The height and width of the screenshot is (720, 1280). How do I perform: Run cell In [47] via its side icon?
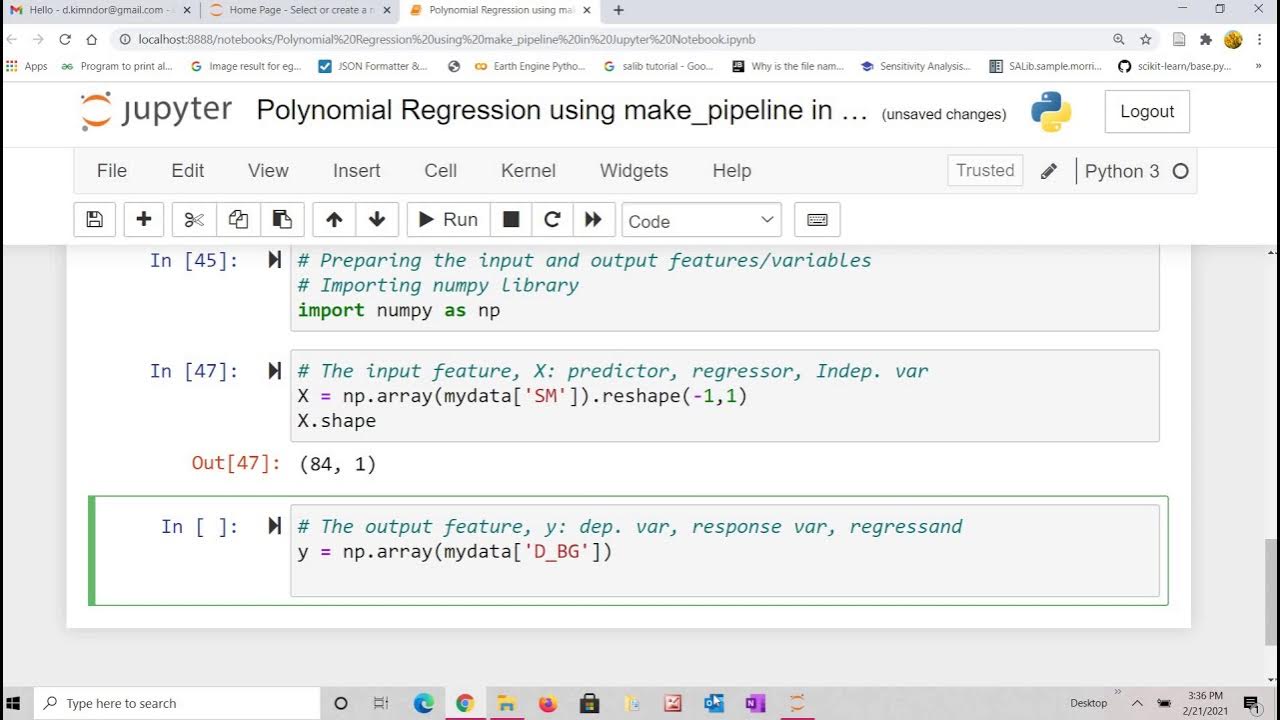point(274,371)
